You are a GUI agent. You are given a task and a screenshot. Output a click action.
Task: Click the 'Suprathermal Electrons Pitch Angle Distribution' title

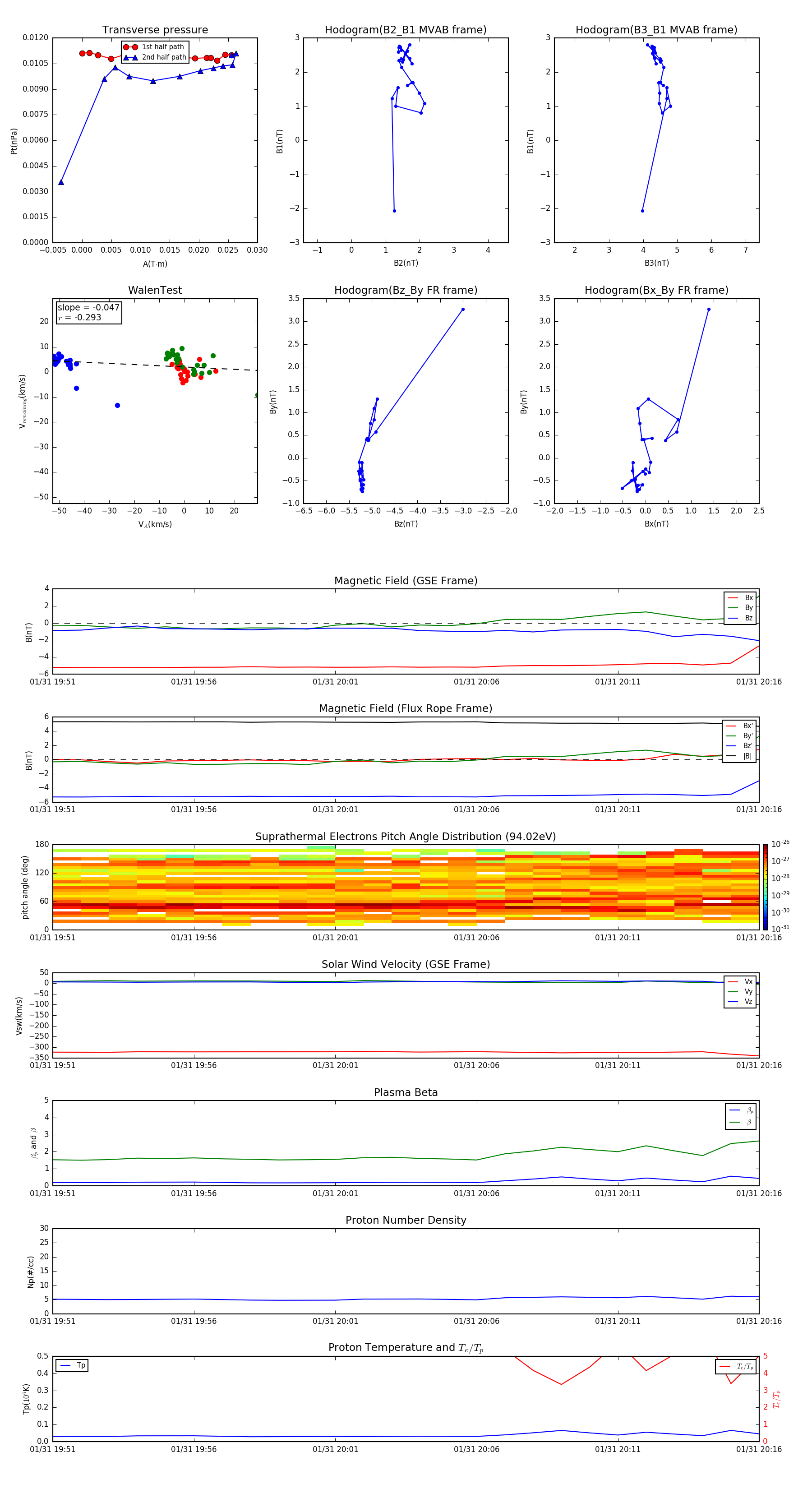[406, 837]
